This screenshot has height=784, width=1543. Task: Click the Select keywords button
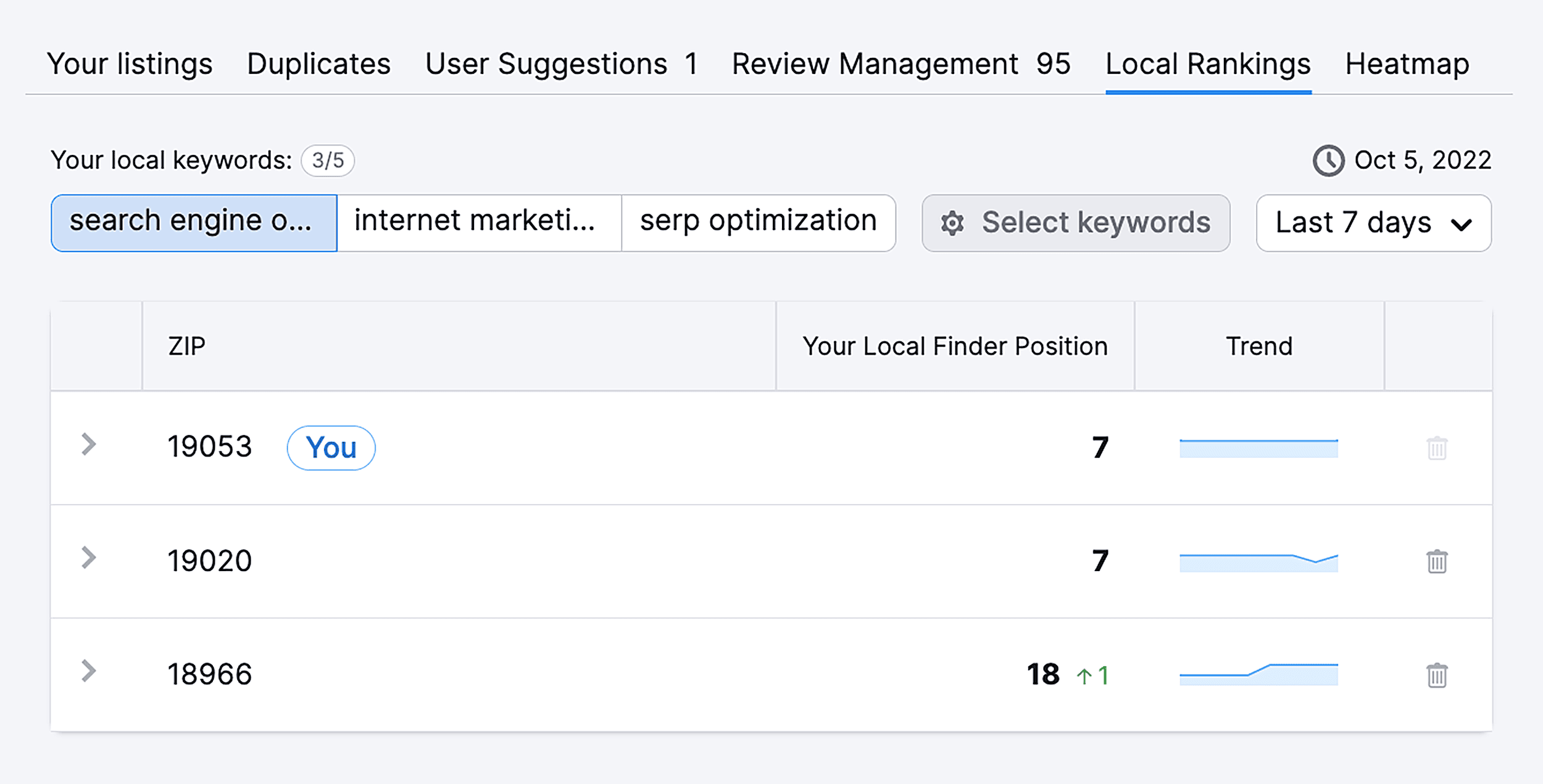[x=1075, y=223]
